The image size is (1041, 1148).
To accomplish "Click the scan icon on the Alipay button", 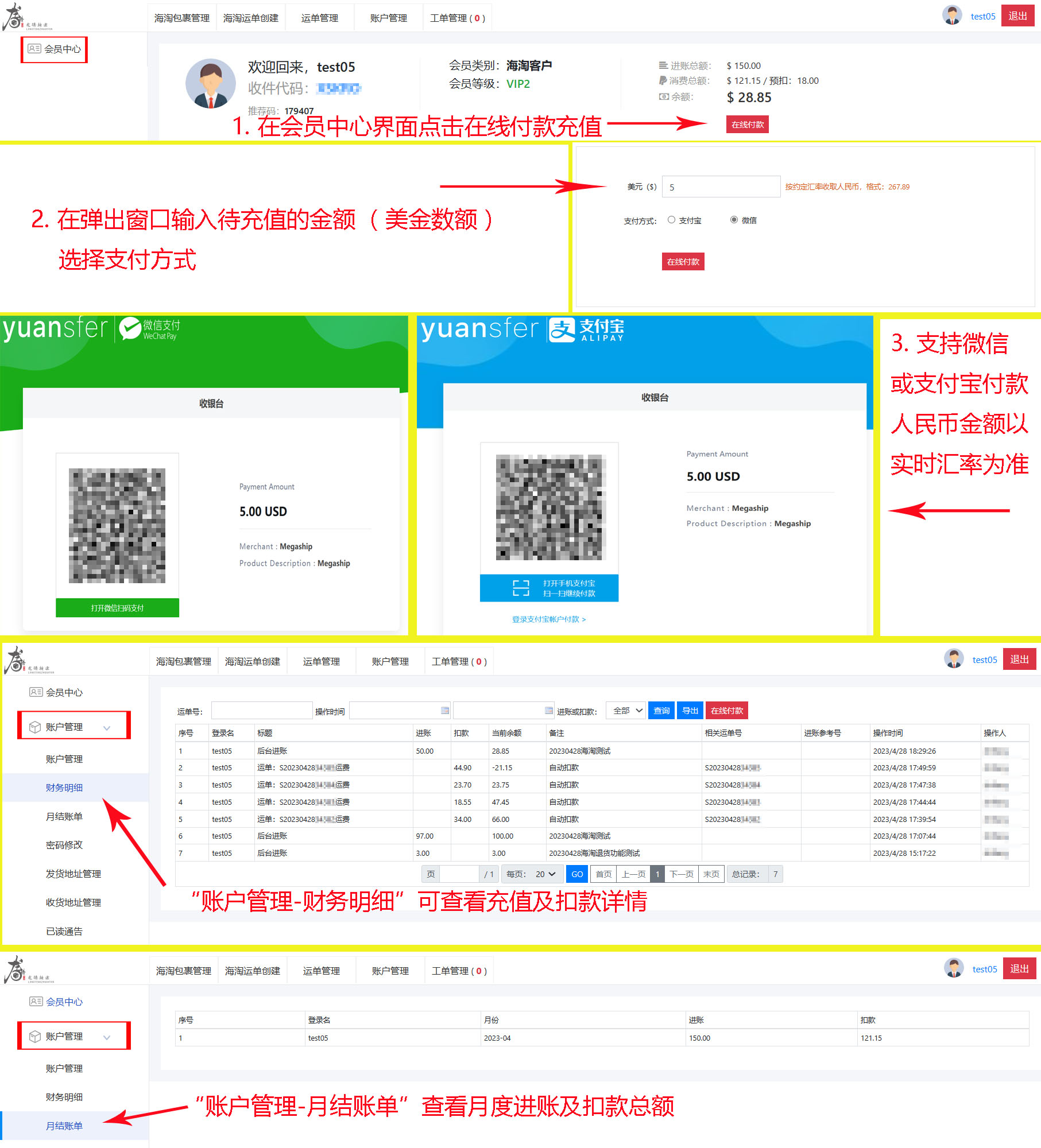I will (x=521, y=588).
